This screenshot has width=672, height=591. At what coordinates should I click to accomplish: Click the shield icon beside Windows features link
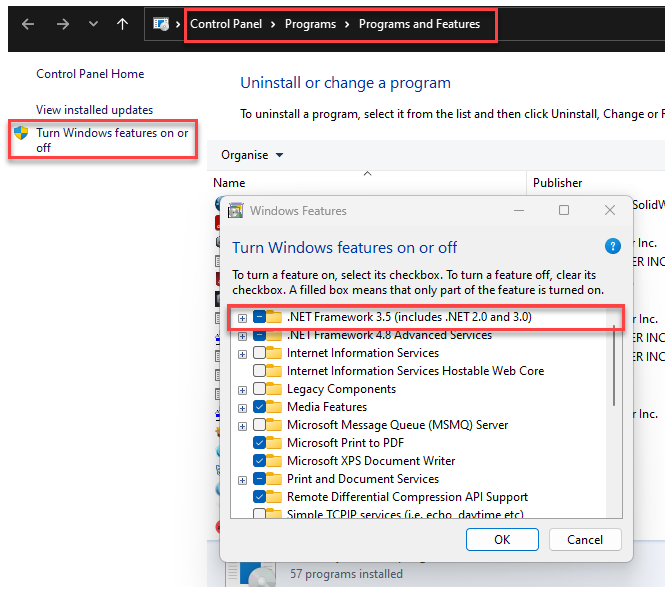[21, 133]
